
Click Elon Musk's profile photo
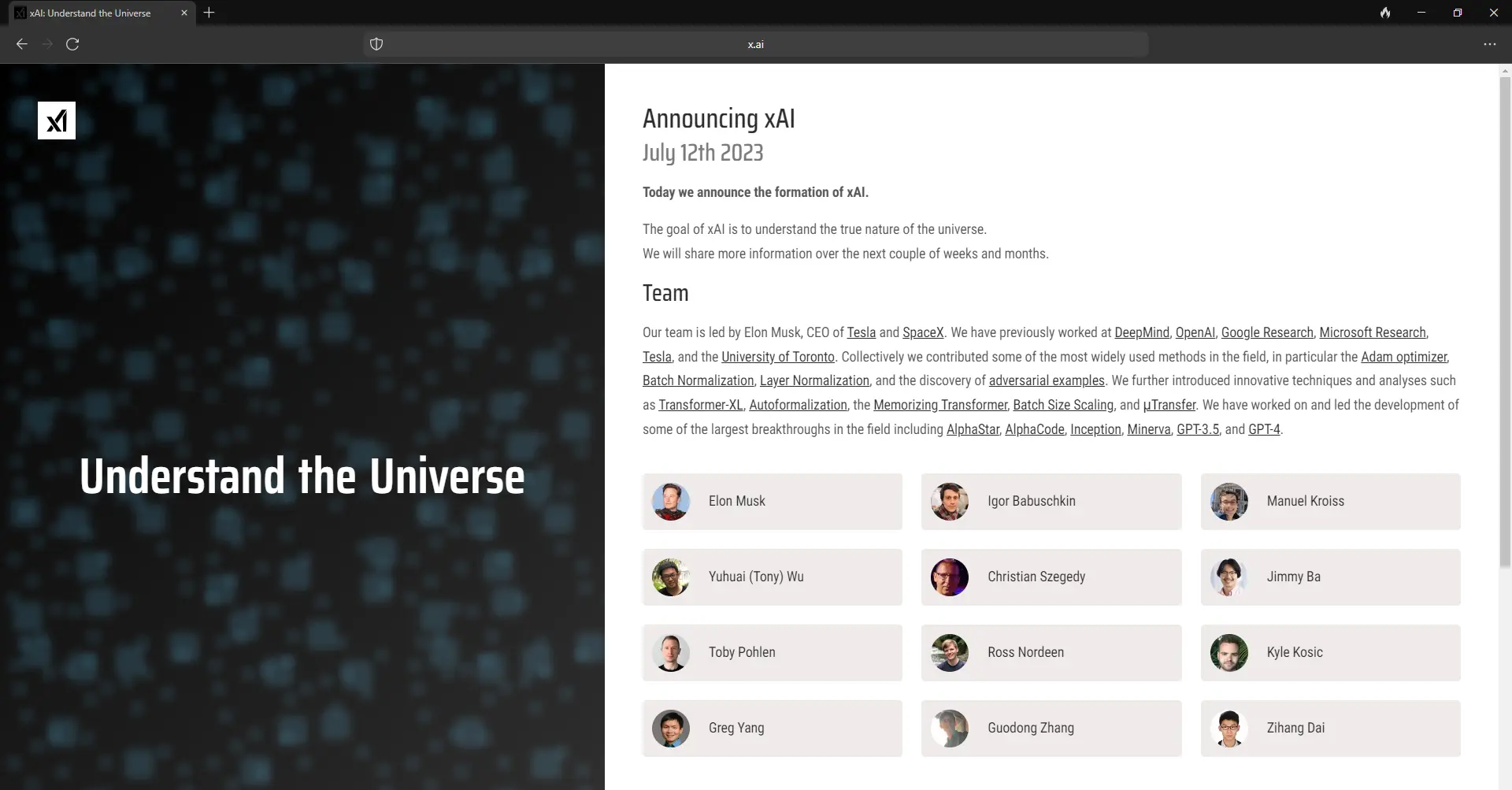(671, 502)
